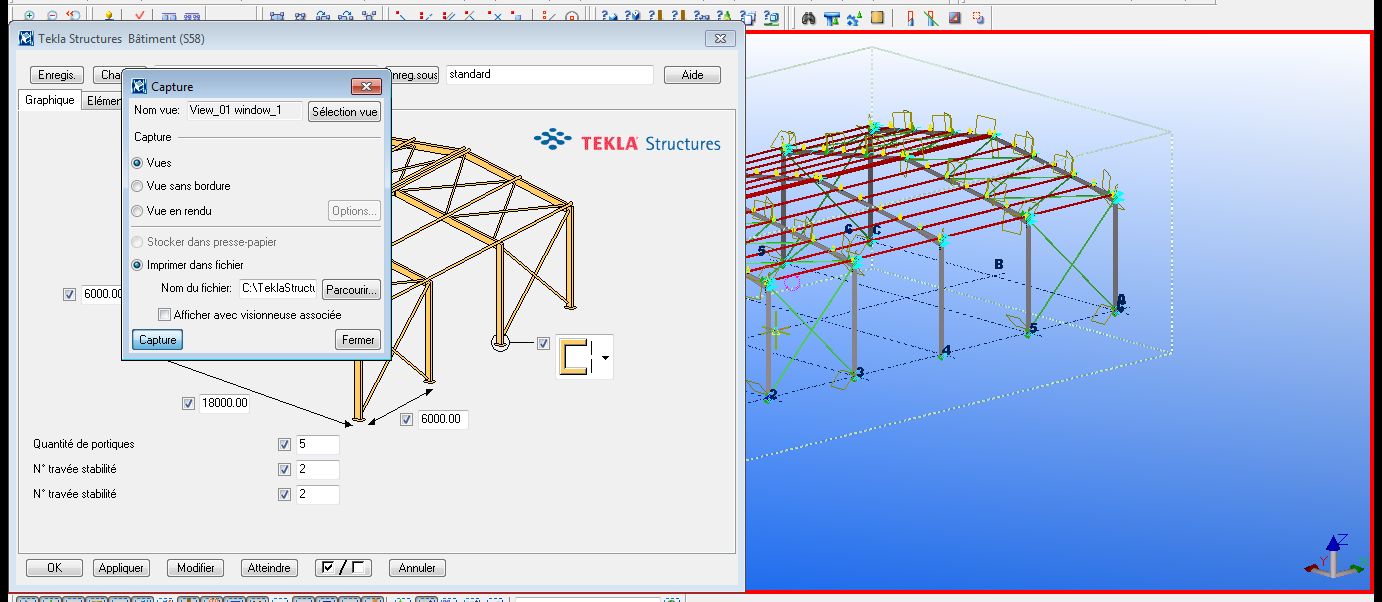Toggle checkbox beside the profile shape selector
Image resolution: width=1382 pixels, height=602 pixels.
pyautogui.click(x=543, y=343)
